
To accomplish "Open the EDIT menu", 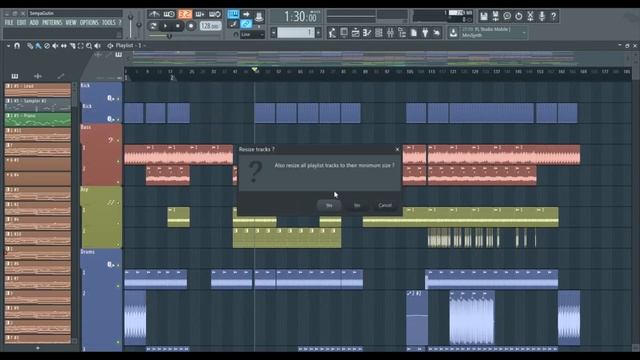I will pos(21,22).
